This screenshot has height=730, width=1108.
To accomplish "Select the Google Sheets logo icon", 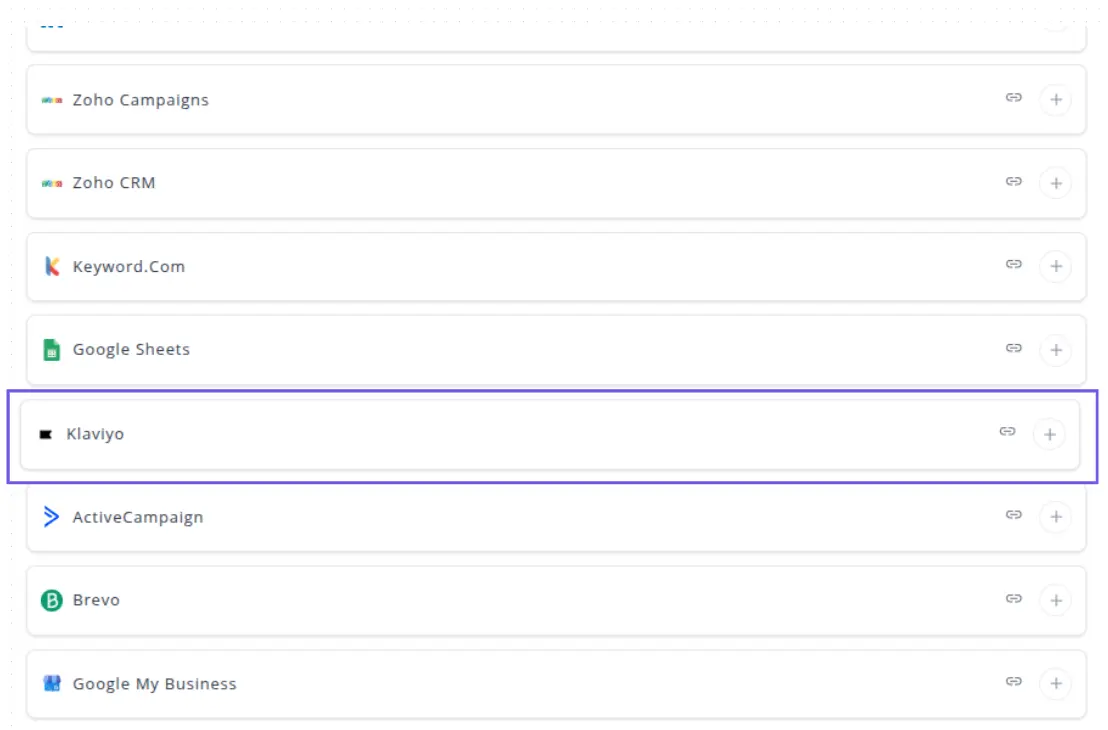I will coord(51,350).
